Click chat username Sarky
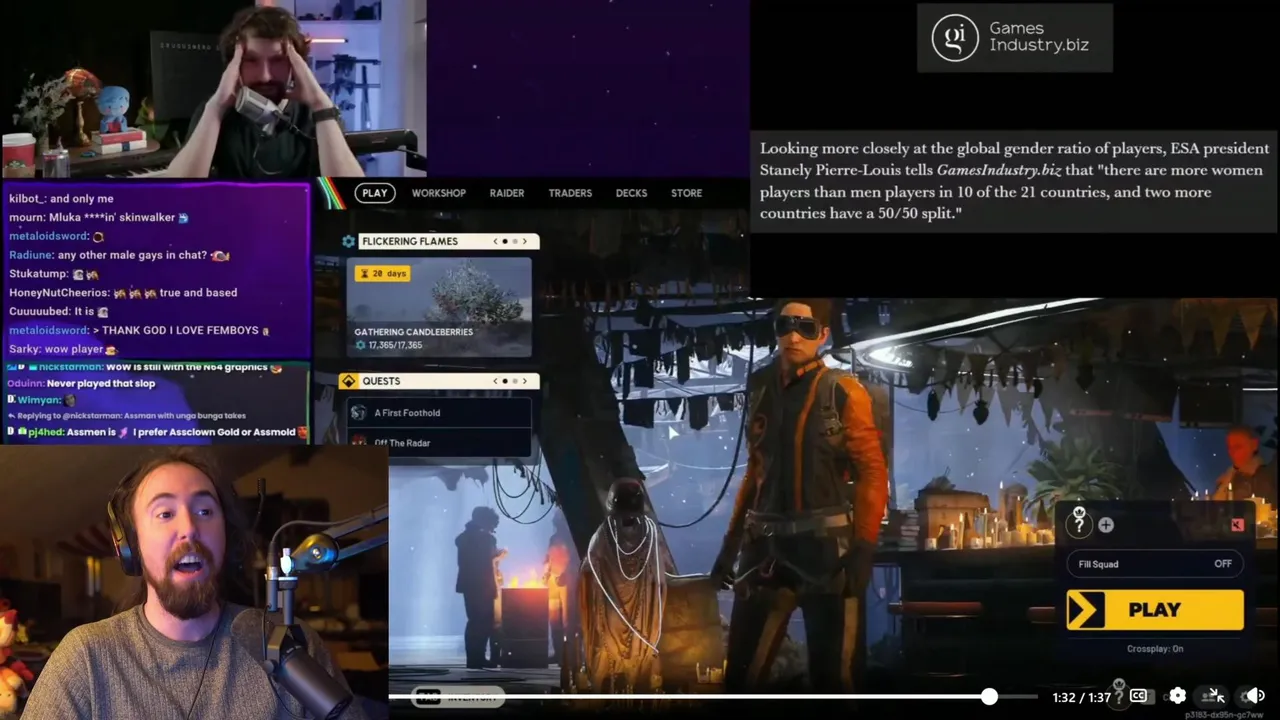This screenshot has height=720, width=1280. [23, 349]
